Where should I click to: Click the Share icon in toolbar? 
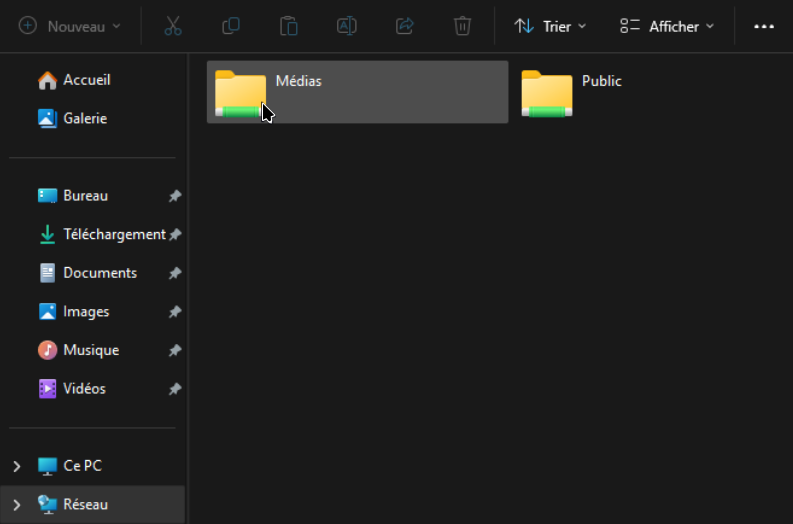(405, 26)
